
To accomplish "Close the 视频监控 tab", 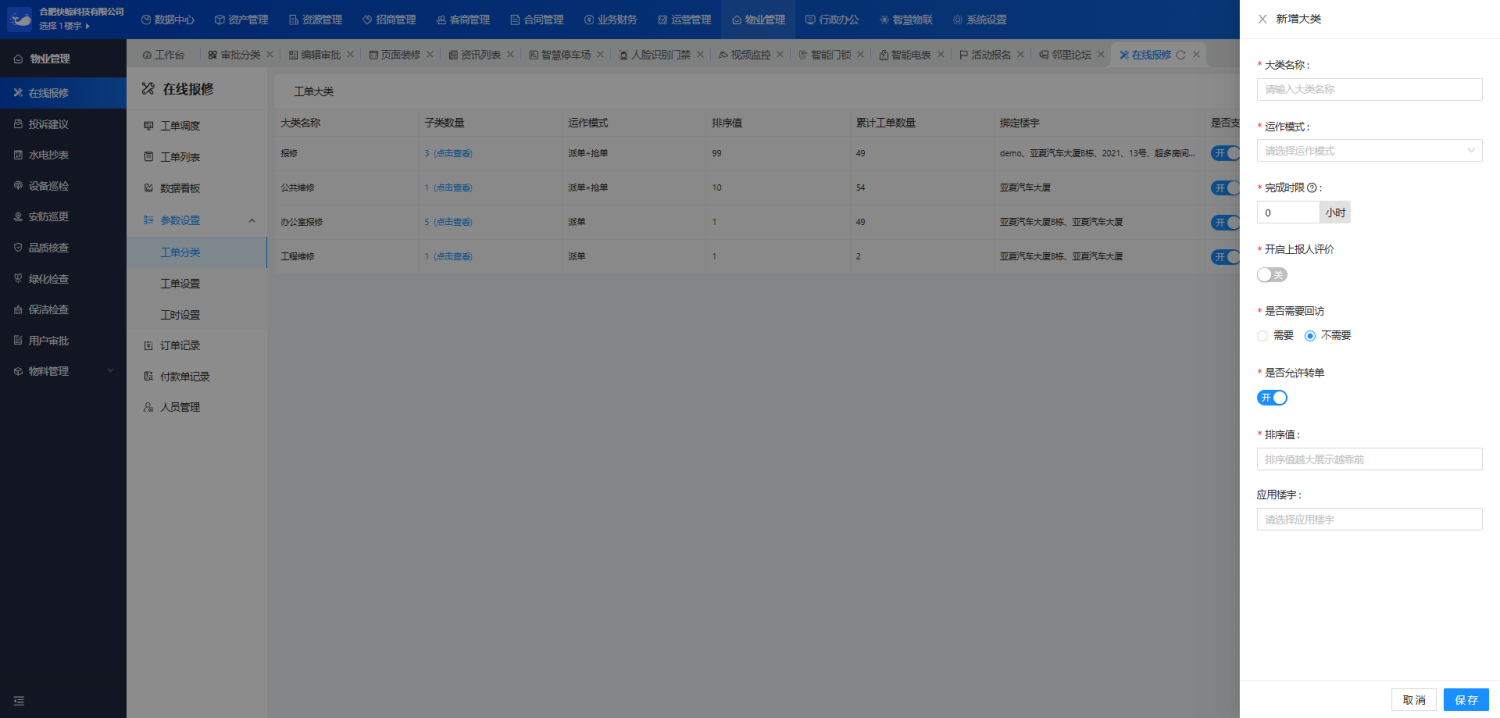I will click(780, 55).
